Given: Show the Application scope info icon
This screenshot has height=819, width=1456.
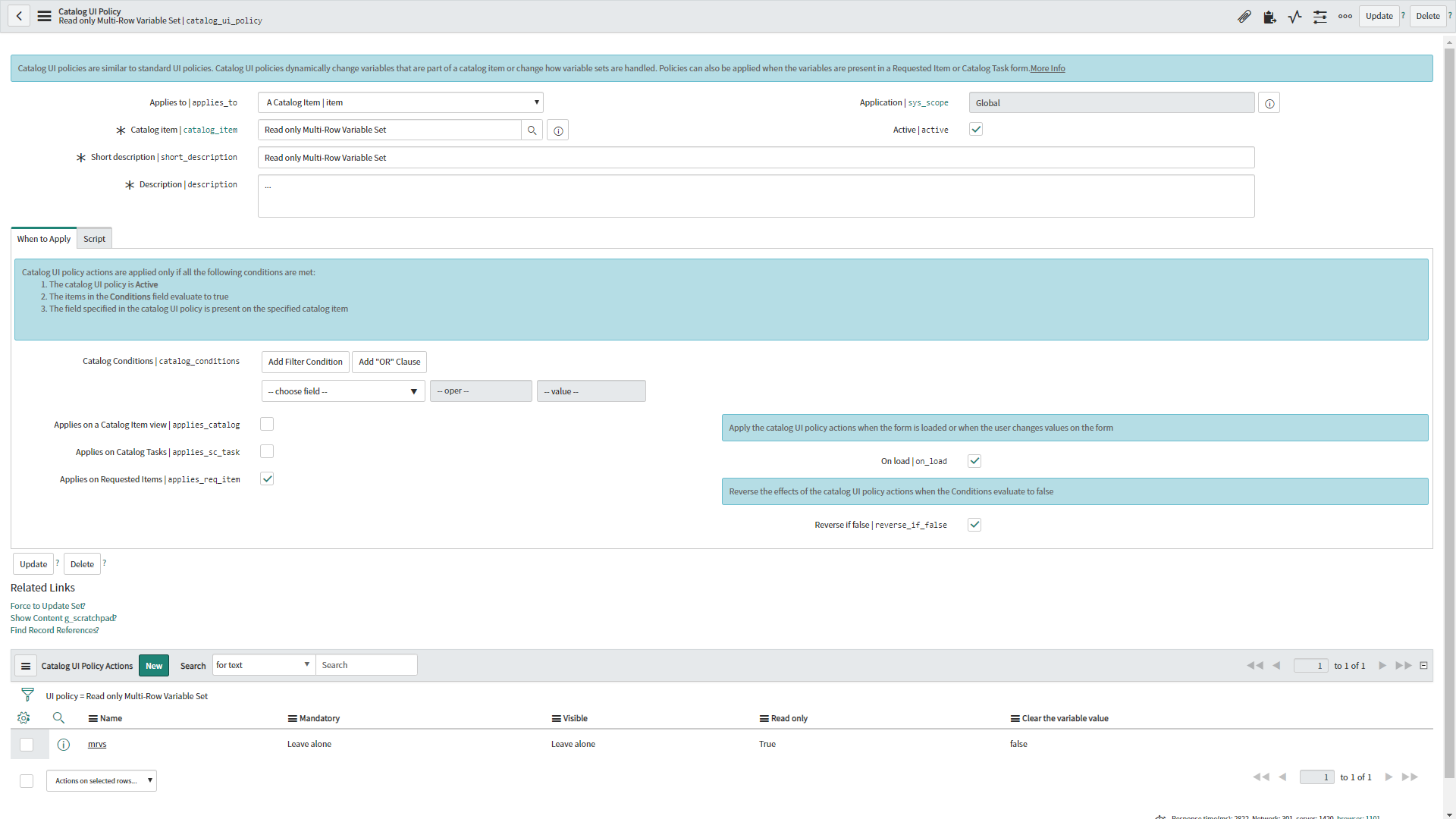Looking at the screenshot, I should pos(1269,103).
